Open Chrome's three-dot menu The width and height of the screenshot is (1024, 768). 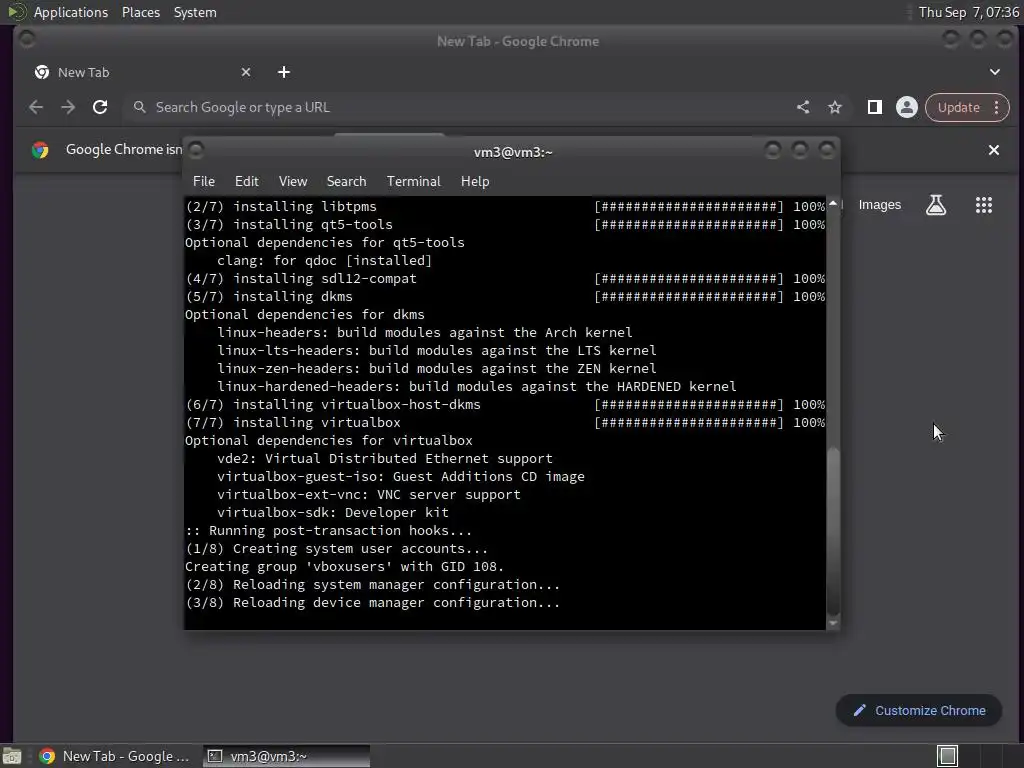[997, 107]
